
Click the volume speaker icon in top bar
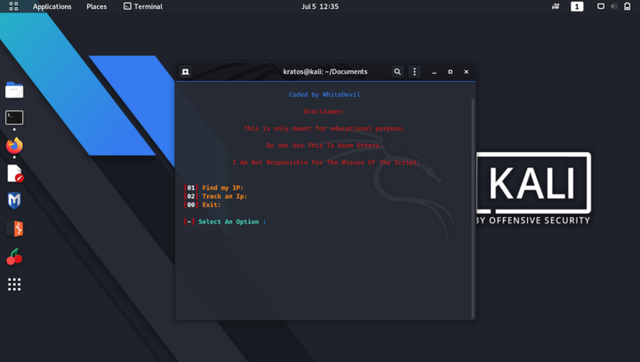[614, 6]
